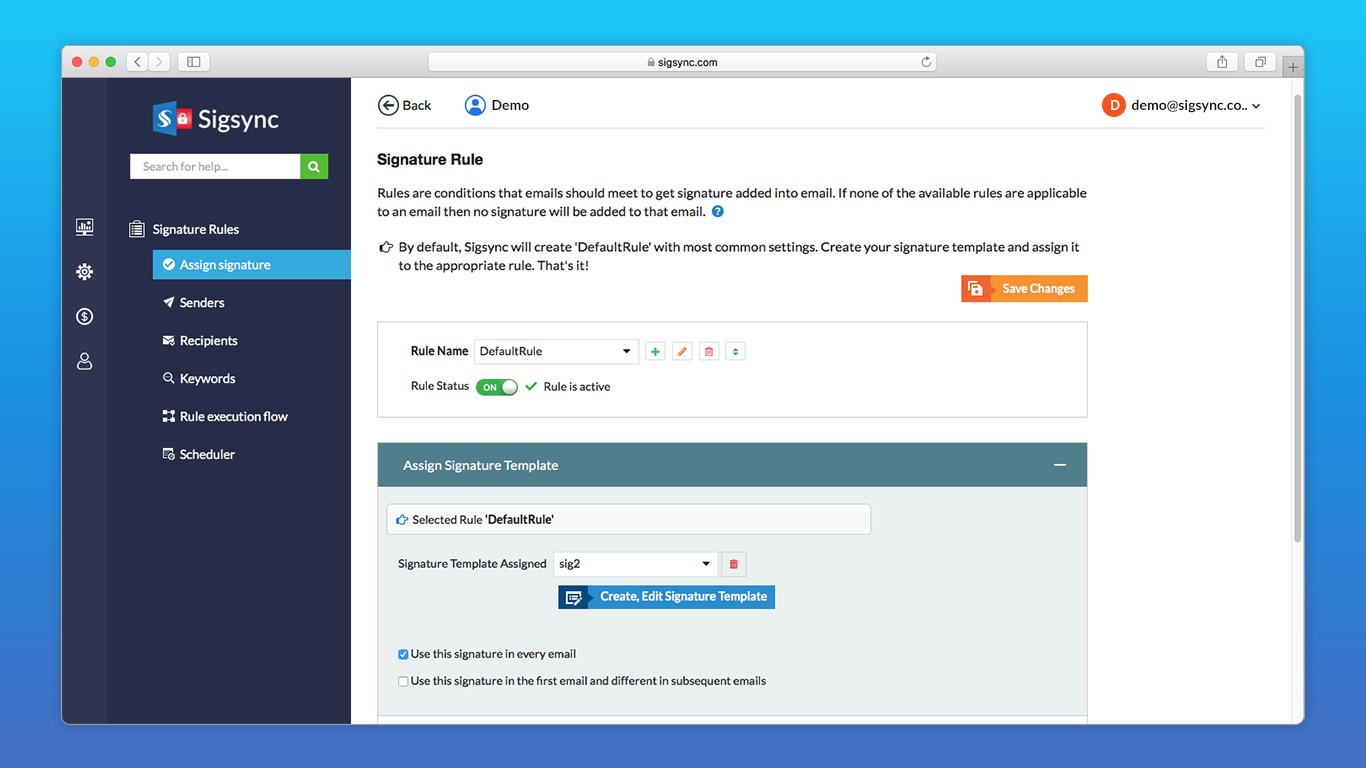Click the green search button
The image size is (1366, 768).
314,166
